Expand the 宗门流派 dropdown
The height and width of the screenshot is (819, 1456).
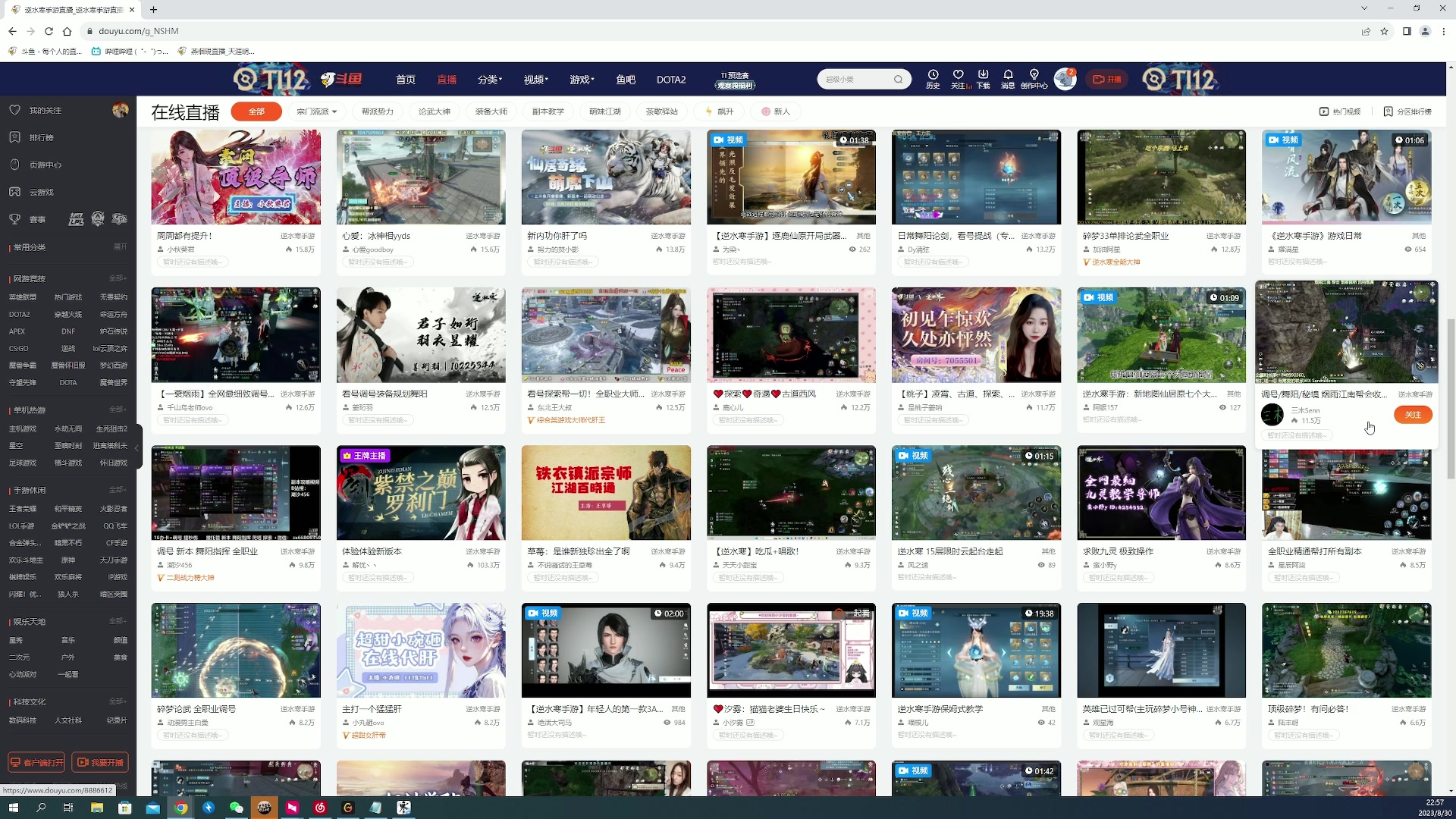[317, 111]
